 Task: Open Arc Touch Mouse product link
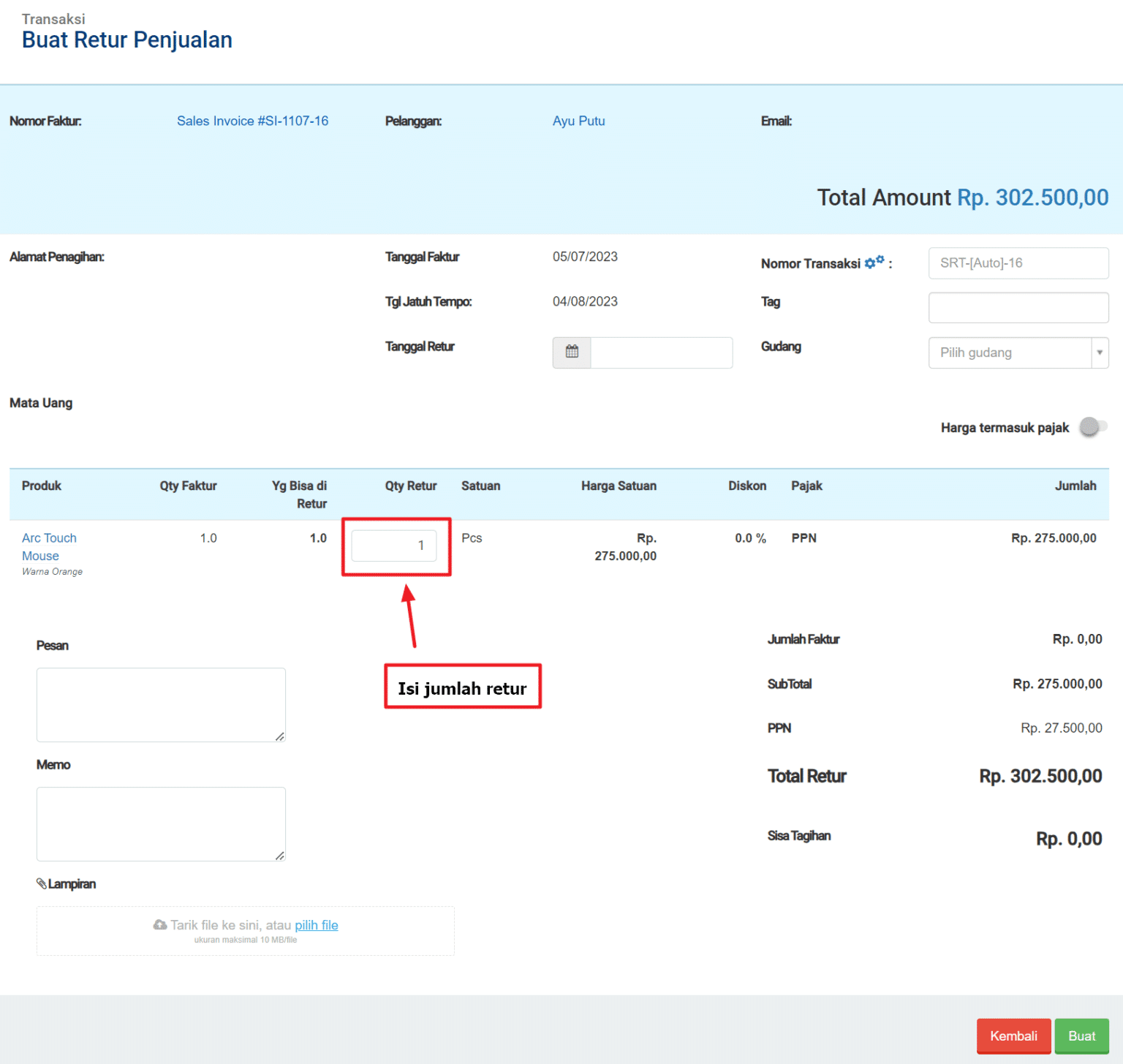pyautogui.click(x=49, y=547)
